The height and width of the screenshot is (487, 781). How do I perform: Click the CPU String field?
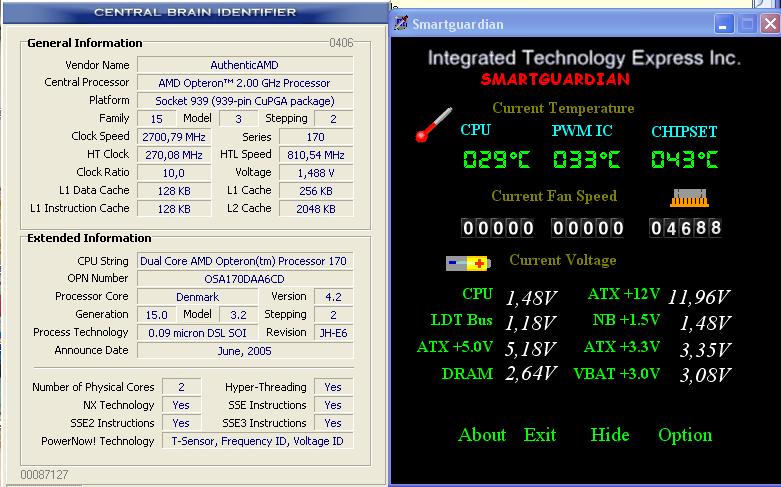243,261
